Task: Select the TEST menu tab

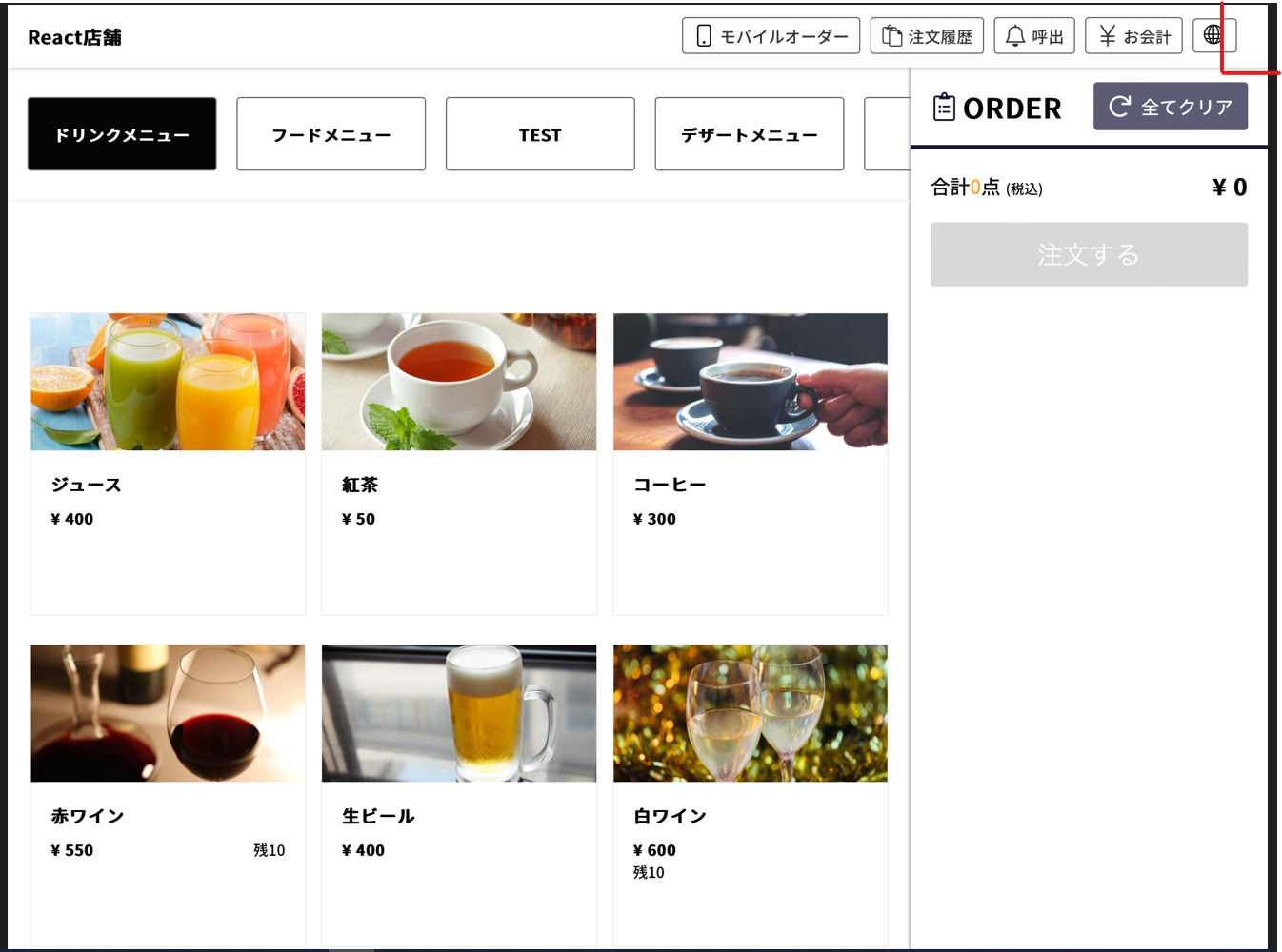Action: point(540,134)
